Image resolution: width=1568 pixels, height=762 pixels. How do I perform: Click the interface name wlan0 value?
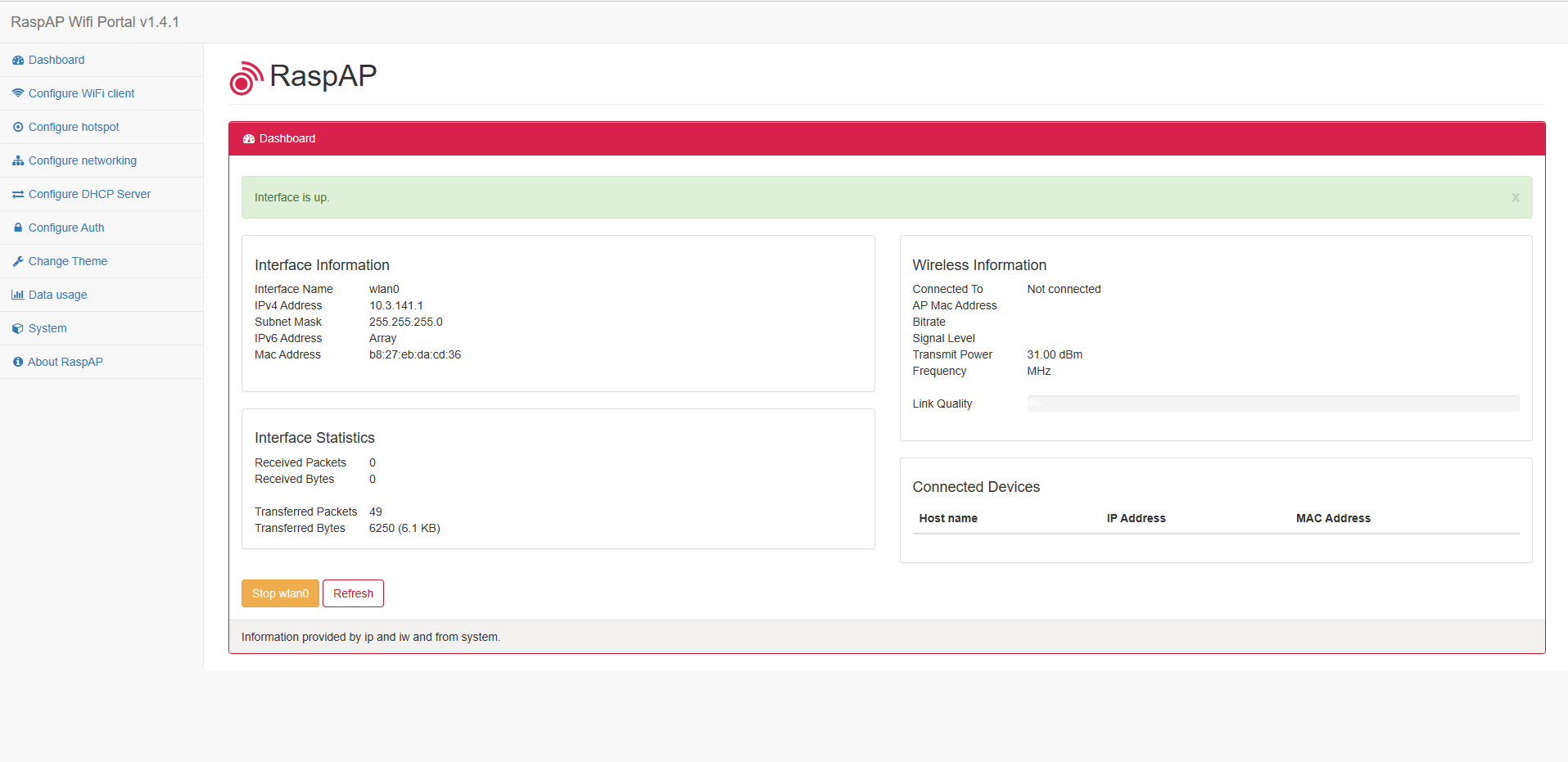(x=384, y=289)
